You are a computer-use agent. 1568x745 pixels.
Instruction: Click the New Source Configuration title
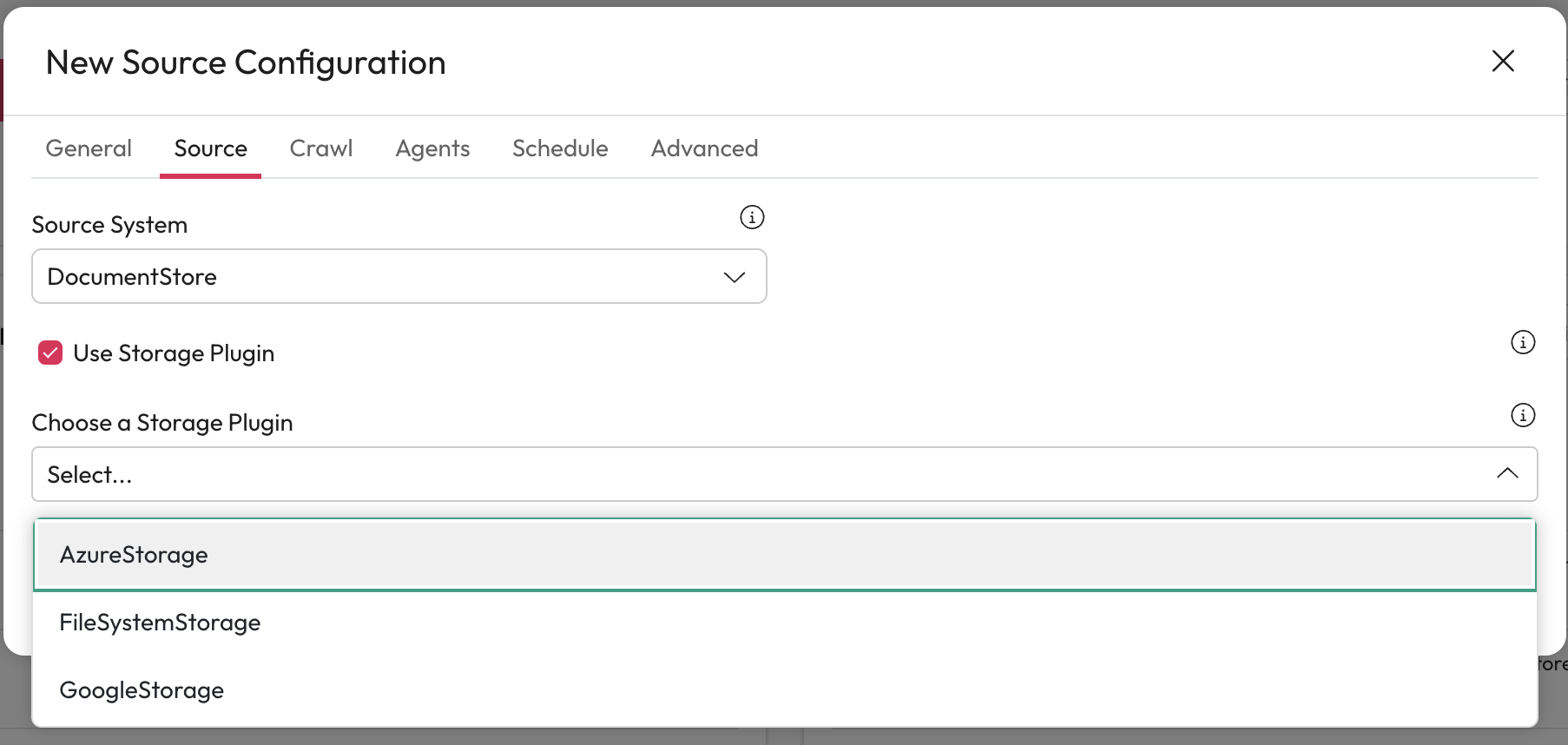pyautogui.click(x=246, y=63)
